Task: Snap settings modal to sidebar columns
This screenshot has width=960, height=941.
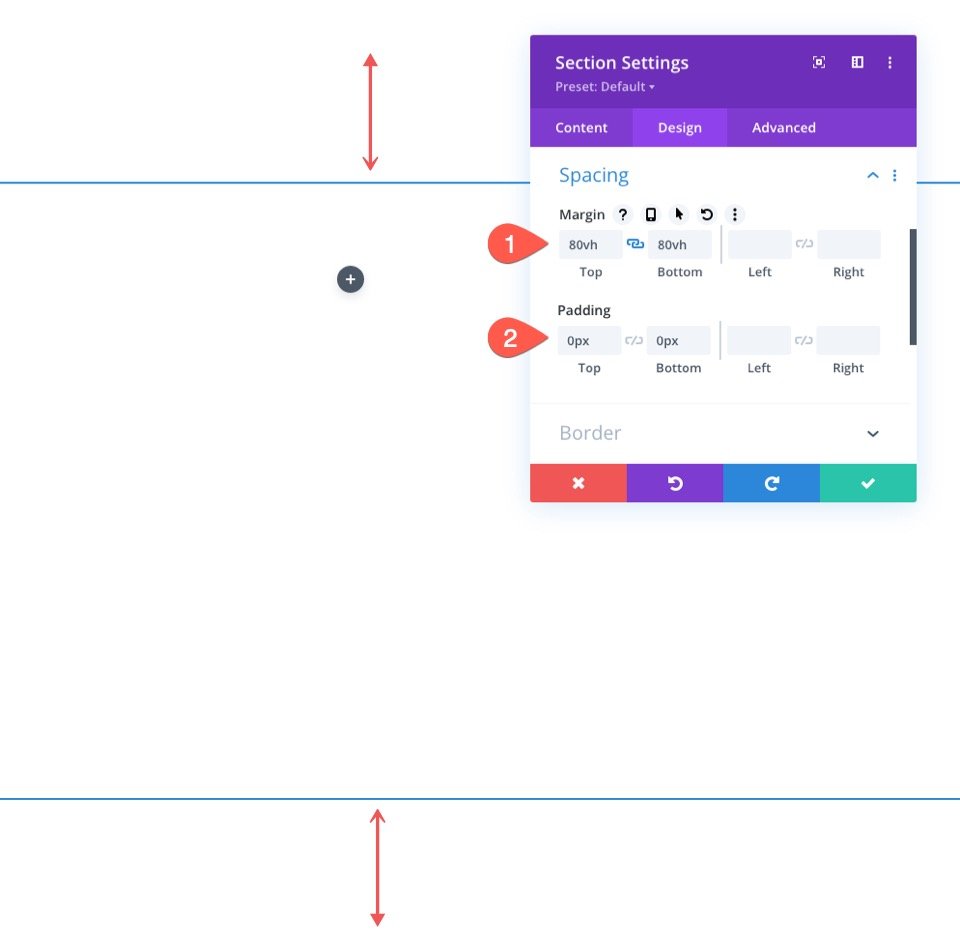Action: pos(857,62)
